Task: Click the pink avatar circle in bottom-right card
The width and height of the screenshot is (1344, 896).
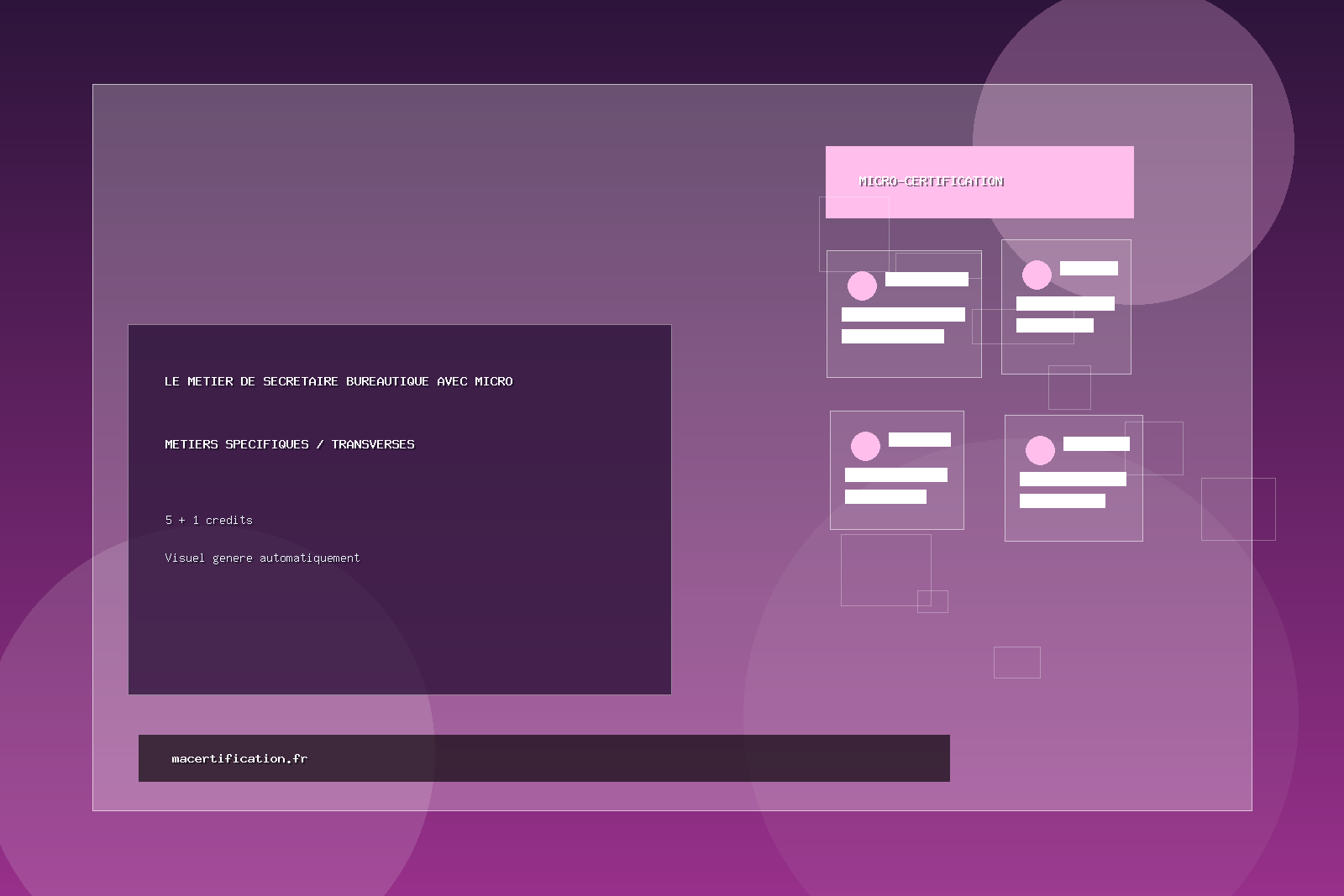Action: click(x=1040, y=450)
